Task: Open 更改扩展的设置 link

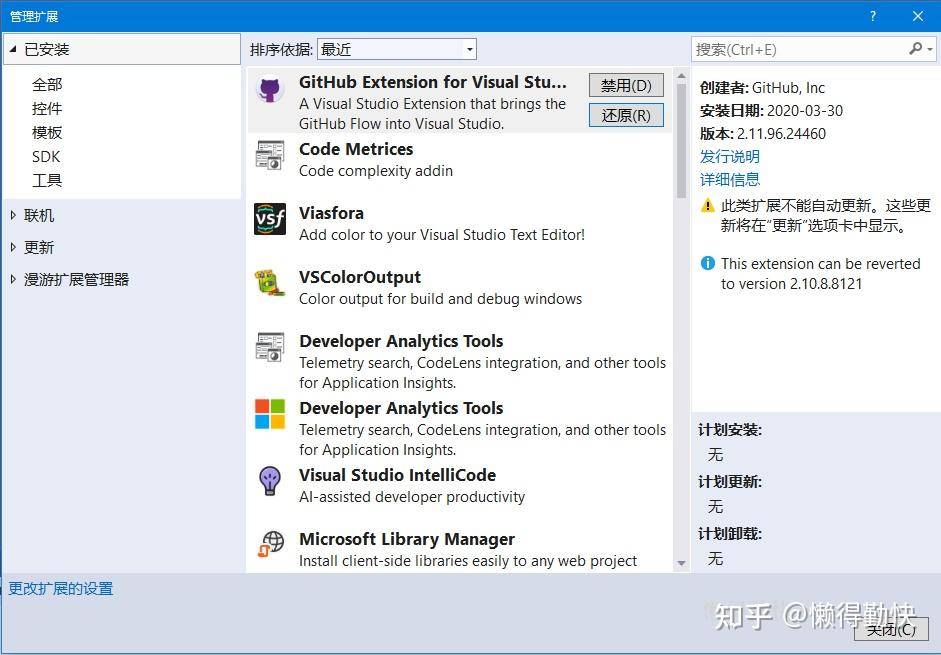Action: [x=61, y=589]
